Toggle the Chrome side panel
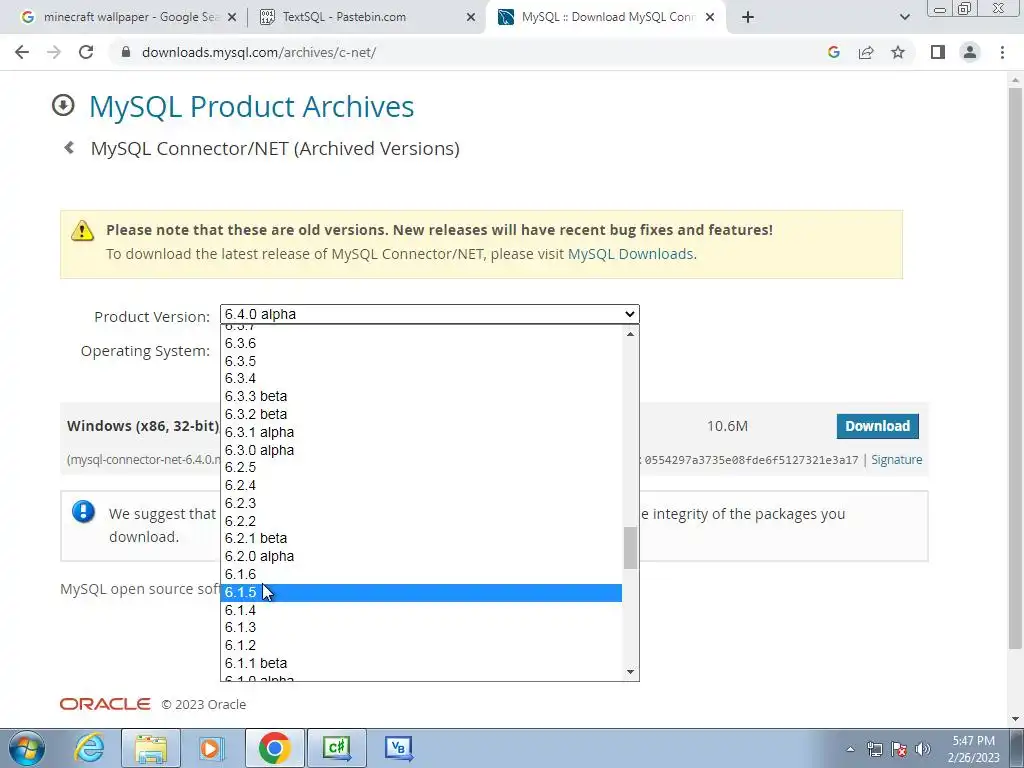1024x768 pixels. pos(938,52)
